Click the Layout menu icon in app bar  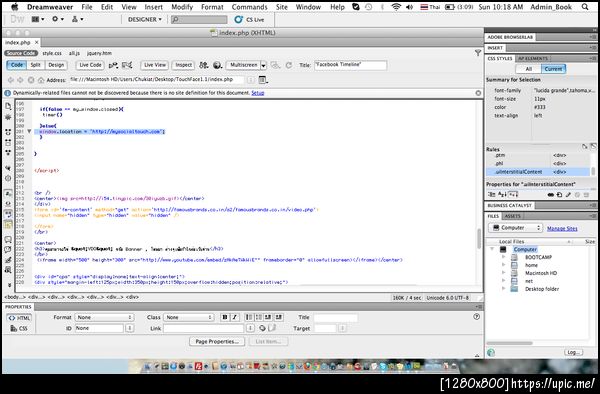tap(38, 19)
